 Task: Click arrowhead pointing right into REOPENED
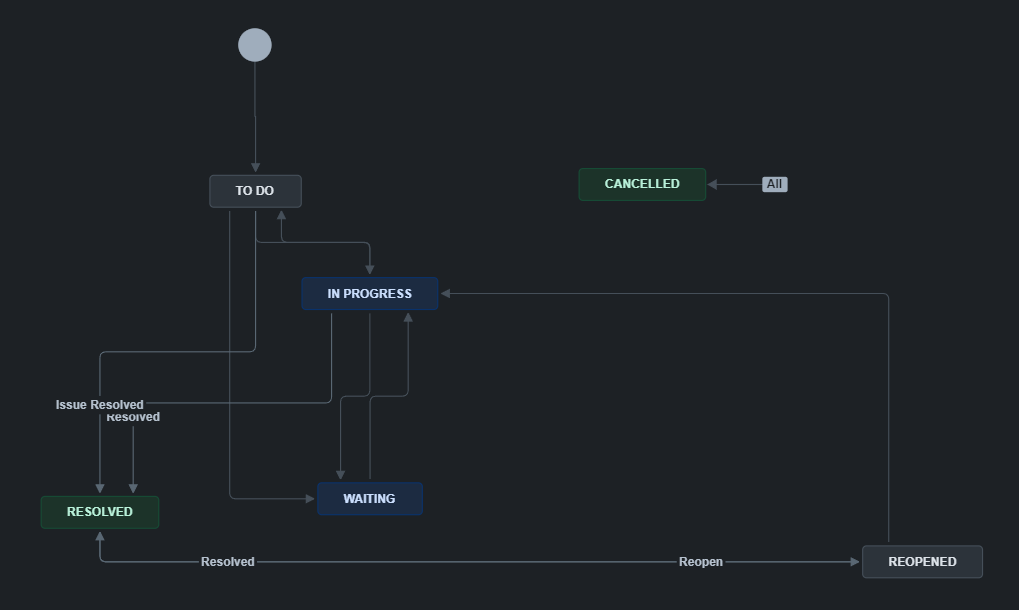point(854,562)
